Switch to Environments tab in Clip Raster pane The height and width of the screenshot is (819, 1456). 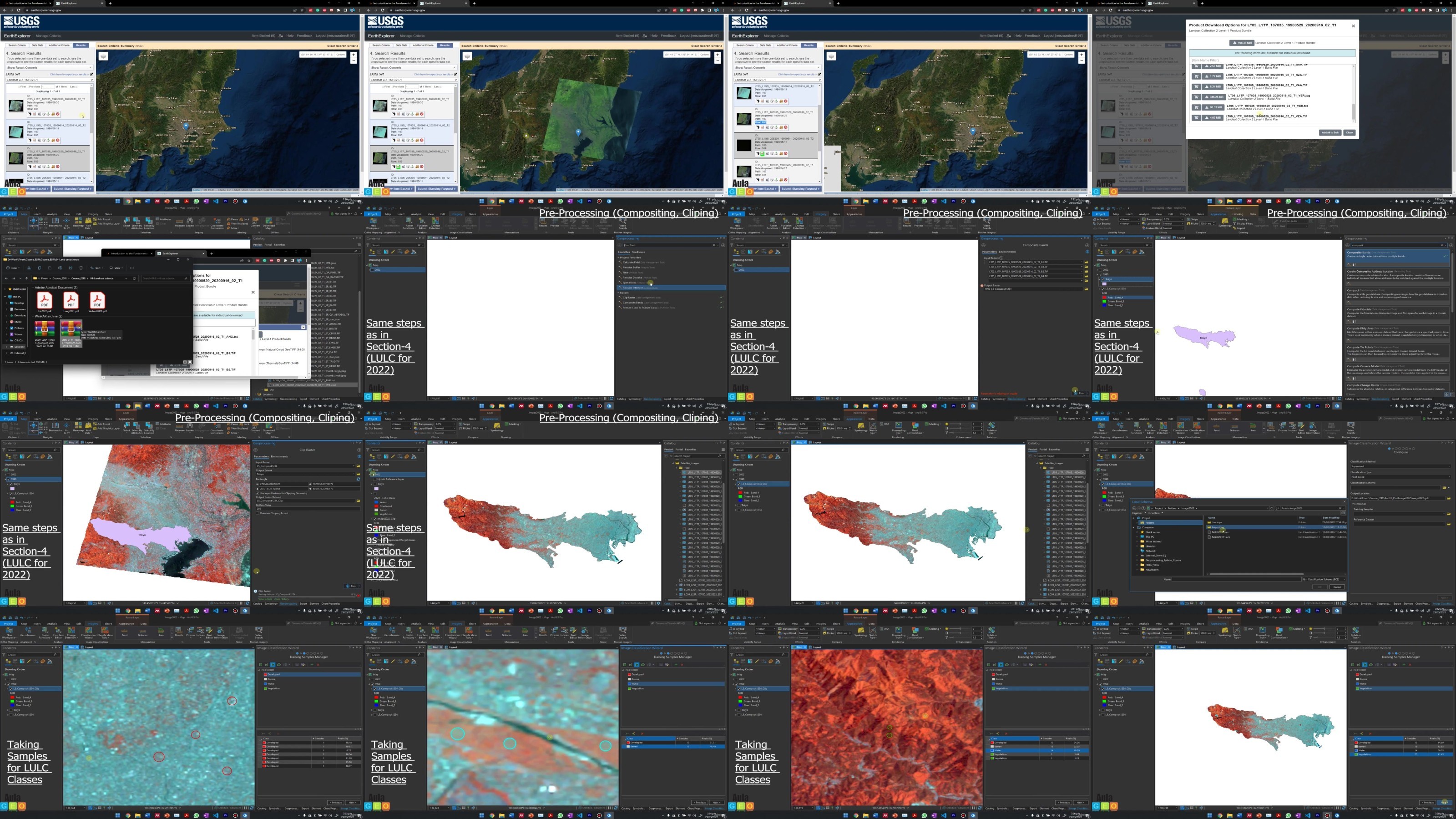(280, 457)
